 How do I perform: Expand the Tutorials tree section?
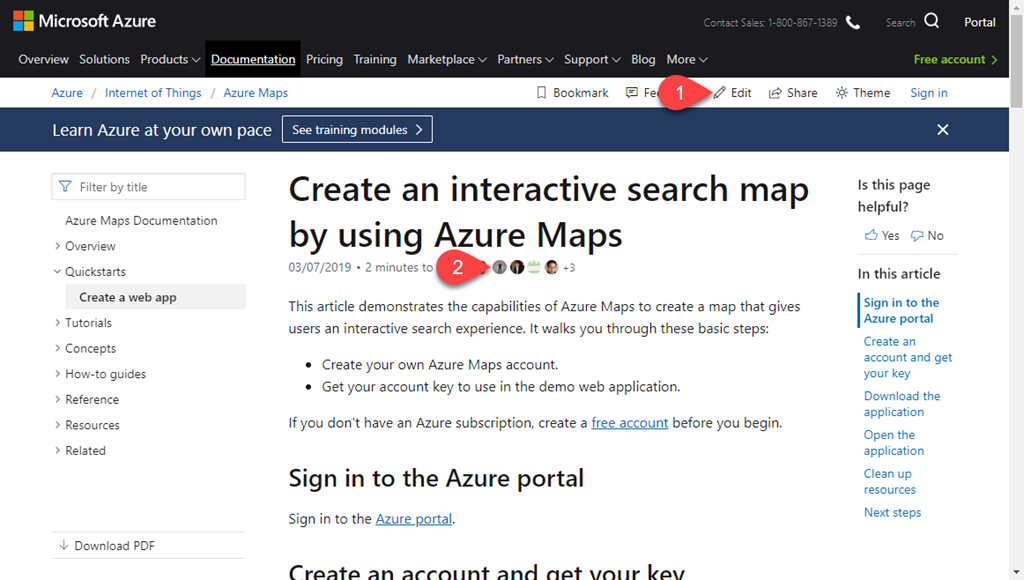pos(57,323)
